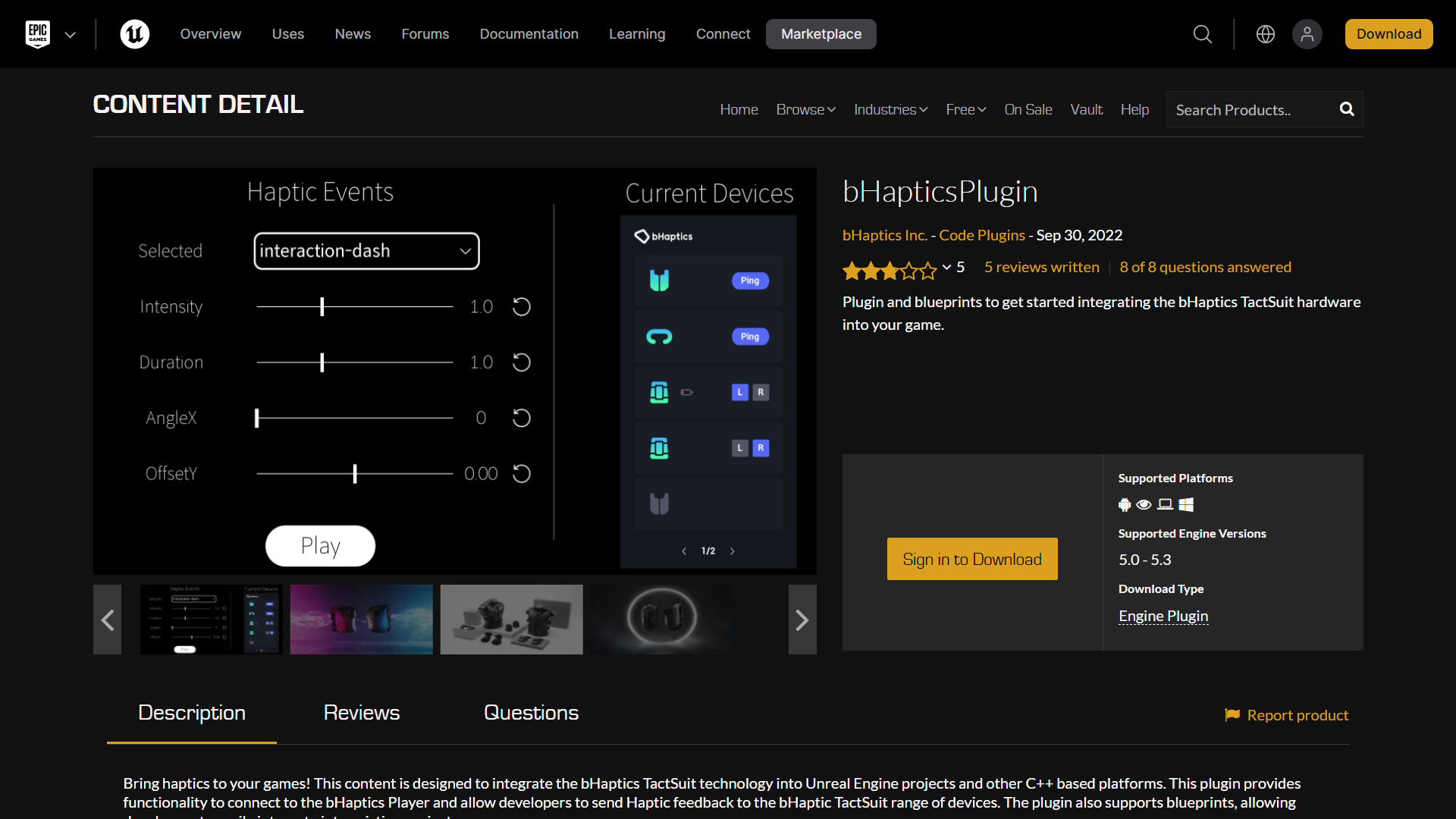Show next device page using arrow
Screen dimensions: 1456x819
click(x=732, y=551)
